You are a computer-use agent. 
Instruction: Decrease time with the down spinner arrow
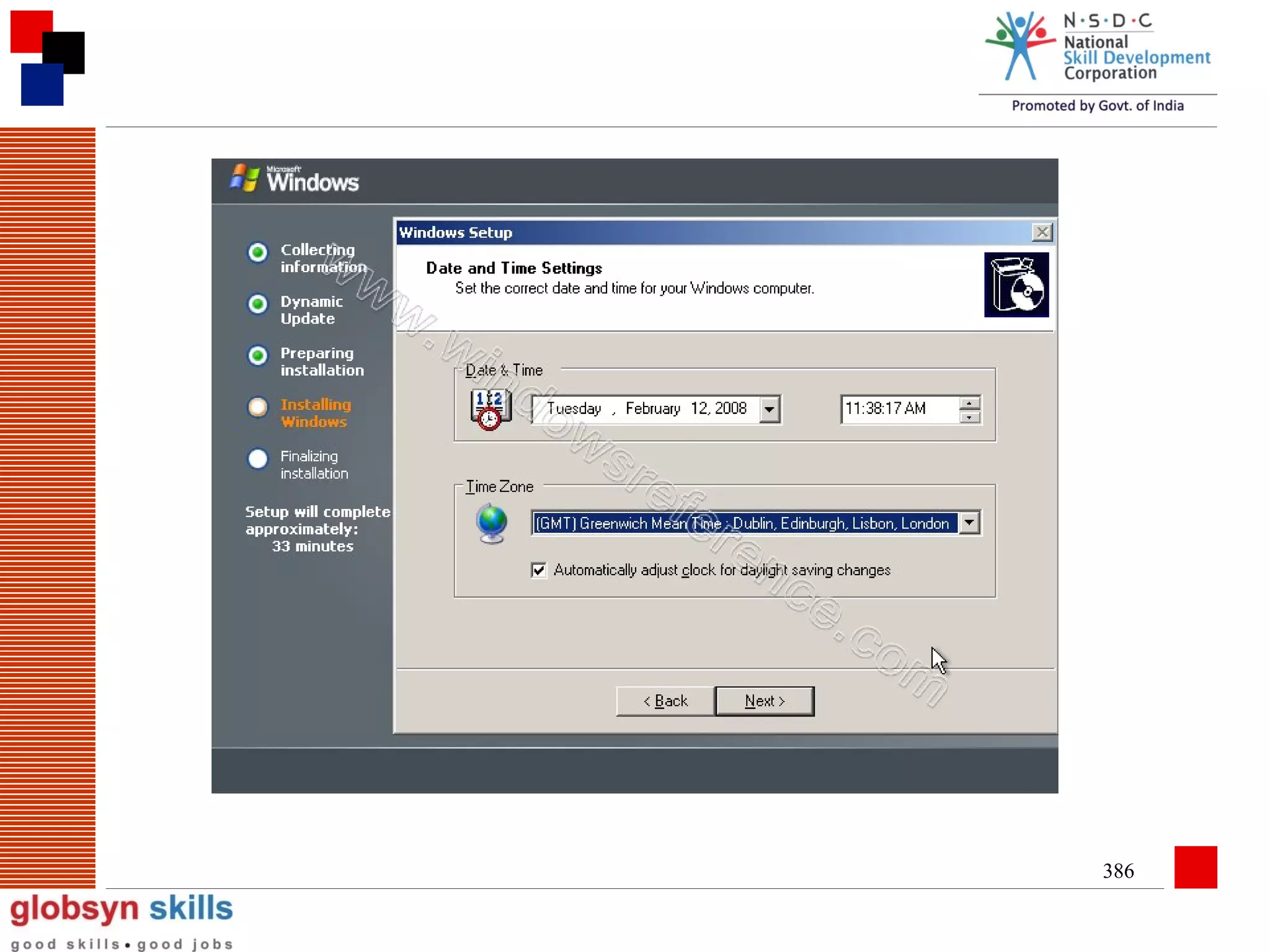[969, 417]
